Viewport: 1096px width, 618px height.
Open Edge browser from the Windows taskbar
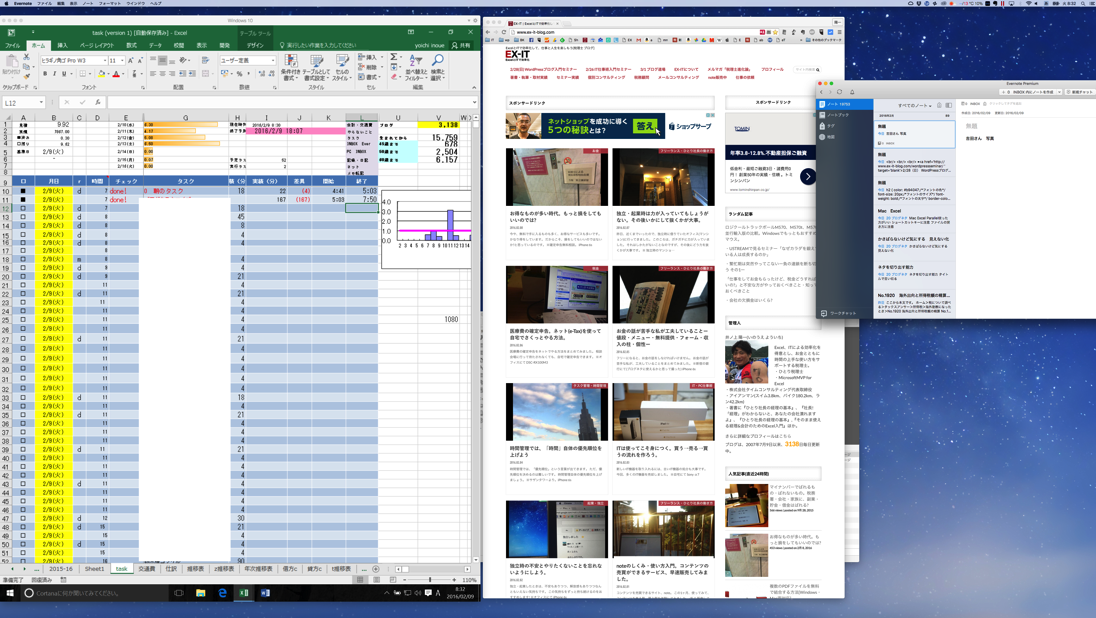[x=222, y=593]
